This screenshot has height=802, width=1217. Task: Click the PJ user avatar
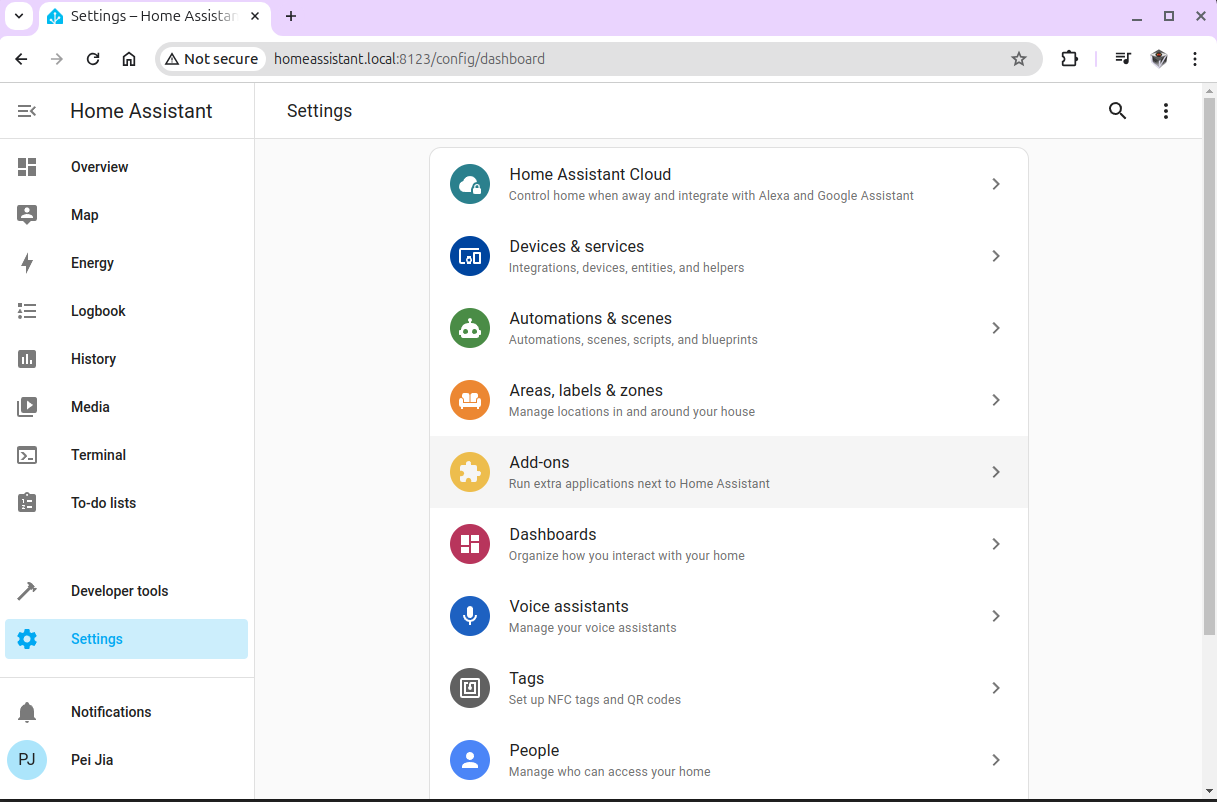(x=27, y=760)
